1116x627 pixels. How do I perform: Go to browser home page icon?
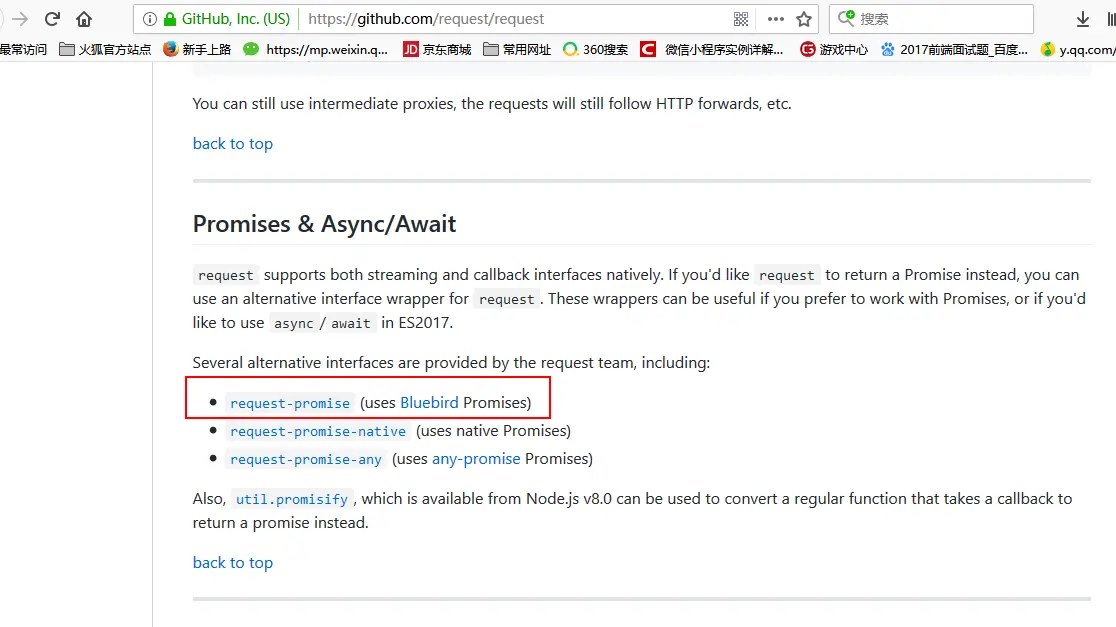[x=84, y=19]
